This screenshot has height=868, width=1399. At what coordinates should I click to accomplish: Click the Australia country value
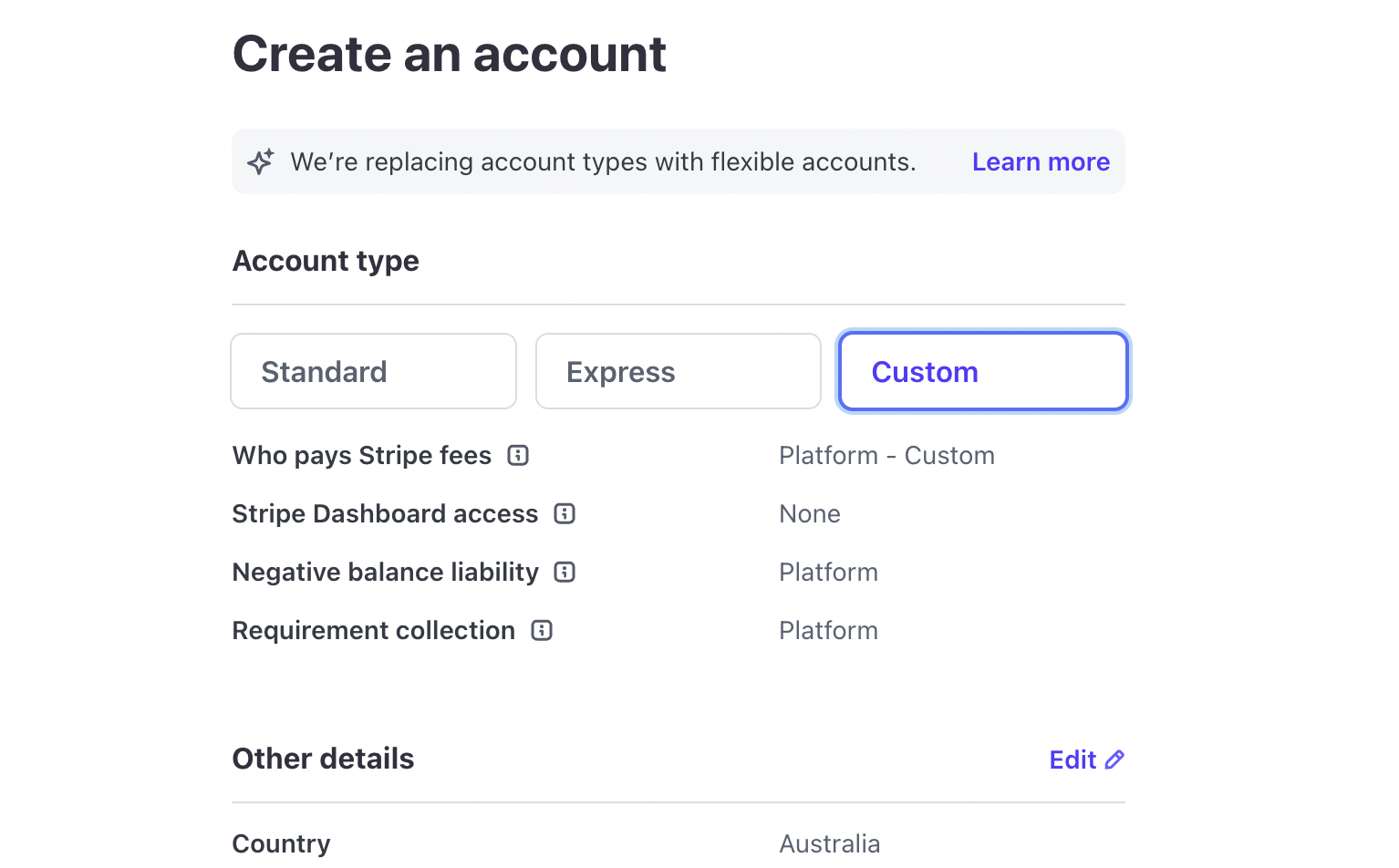pos(829,843)
